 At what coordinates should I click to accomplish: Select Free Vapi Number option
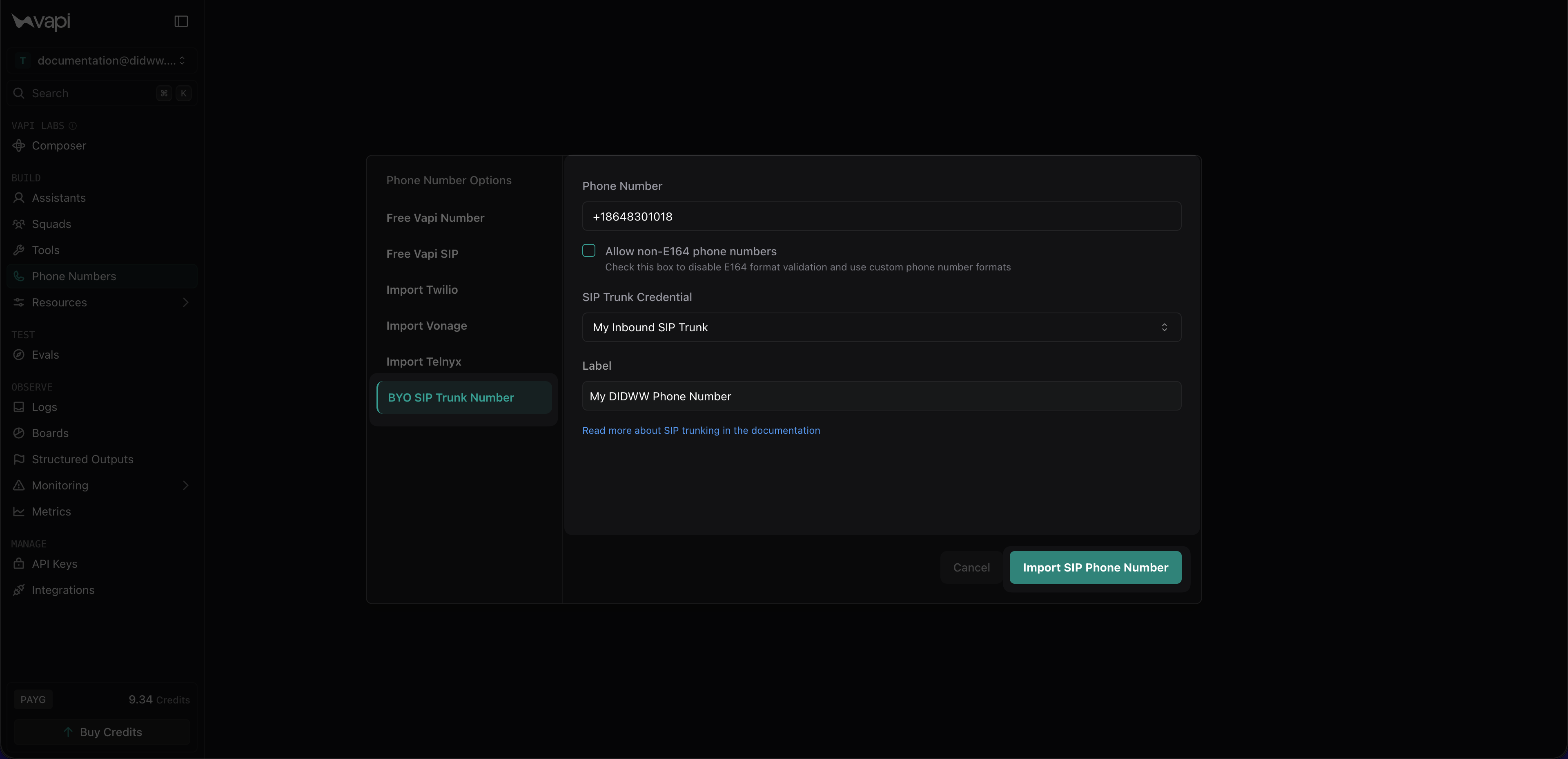point(435,218)
